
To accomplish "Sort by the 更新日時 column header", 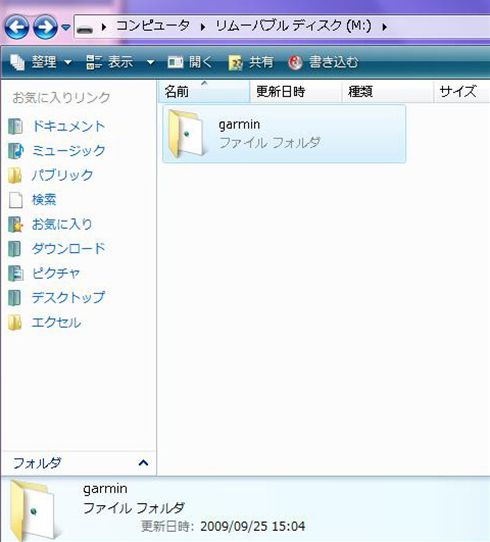I will pos(295,92).
